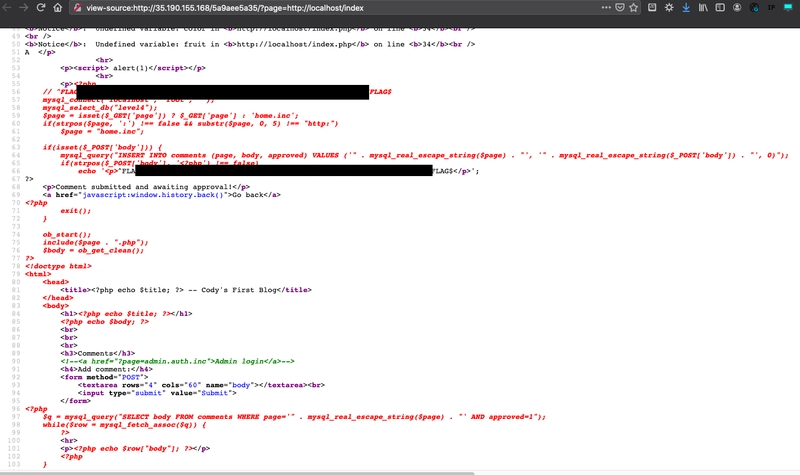The image size is (800, 475).
Task: Click the cyan monitor extension icon
Action: [x=788, y=7]
